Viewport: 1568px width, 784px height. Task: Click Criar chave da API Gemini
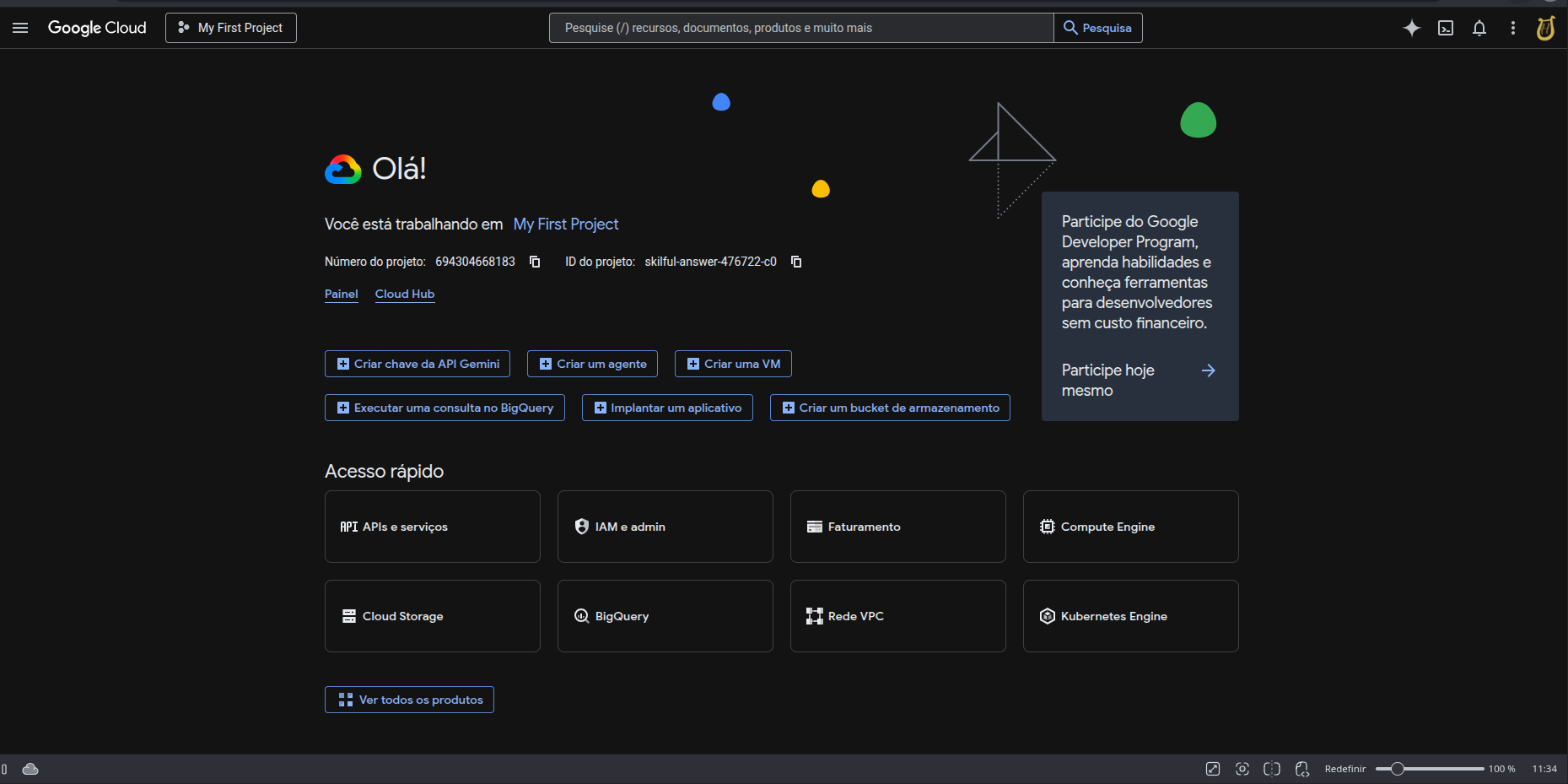(418, 364)
